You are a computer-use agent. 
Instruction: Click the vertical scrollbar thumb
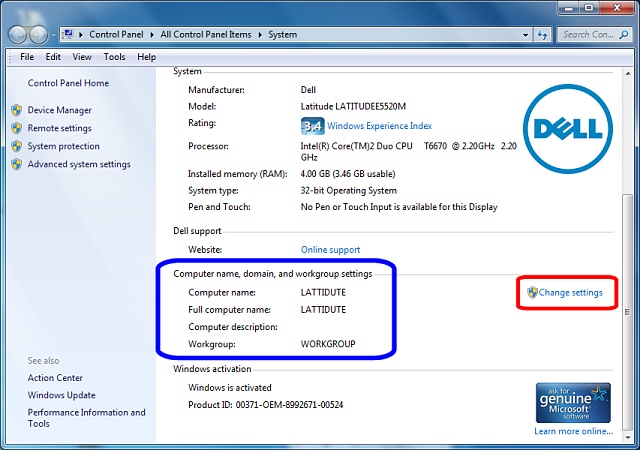coord(628,312)
